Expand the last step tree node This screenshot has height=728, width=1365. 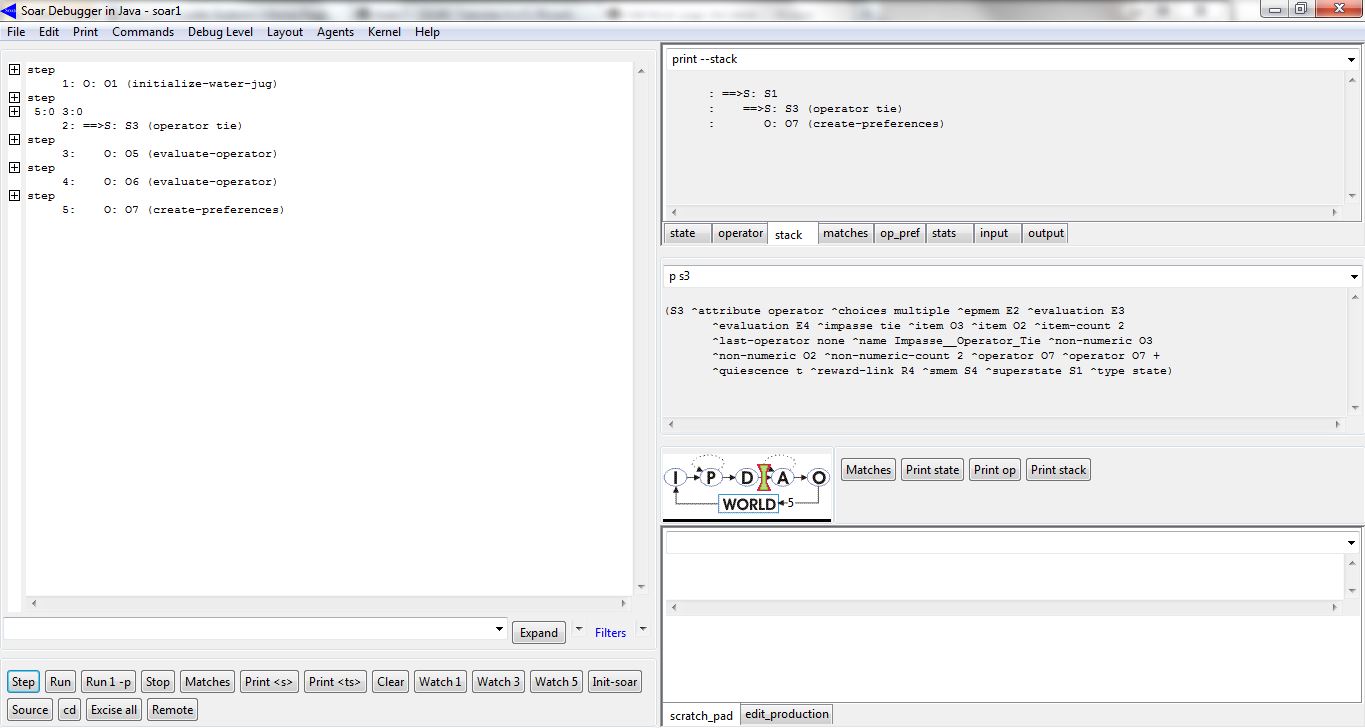click(14, 196)
